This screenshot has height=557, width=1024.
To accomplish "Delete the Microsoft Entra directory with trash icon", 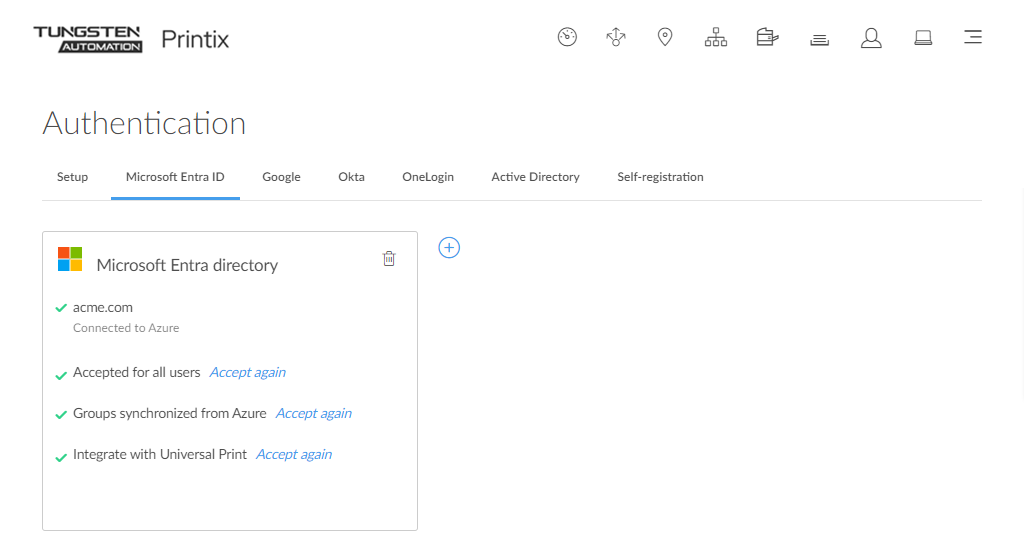I will [x=389, y=259].
